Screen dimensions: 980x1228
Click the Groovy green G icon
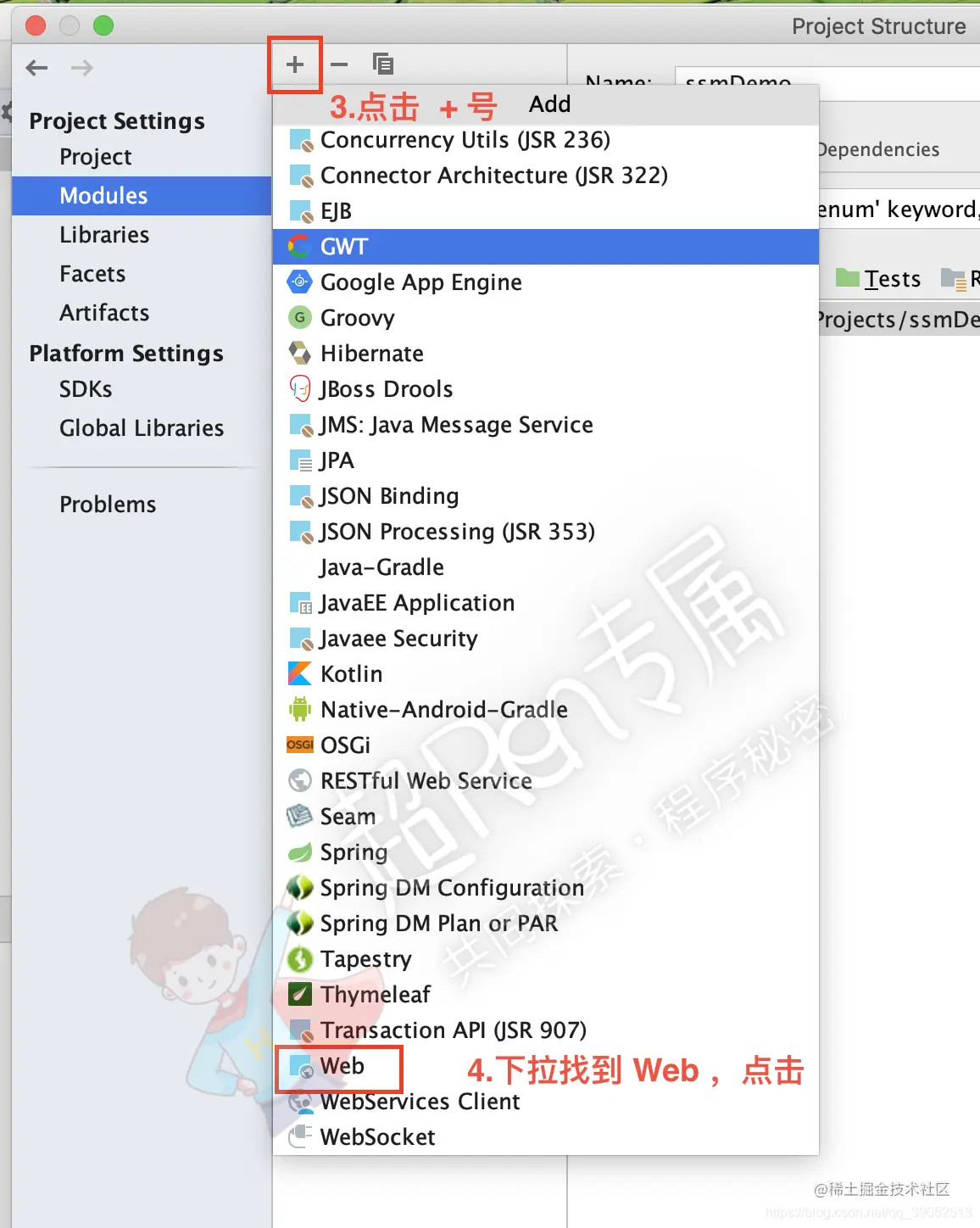click(300, 318)
